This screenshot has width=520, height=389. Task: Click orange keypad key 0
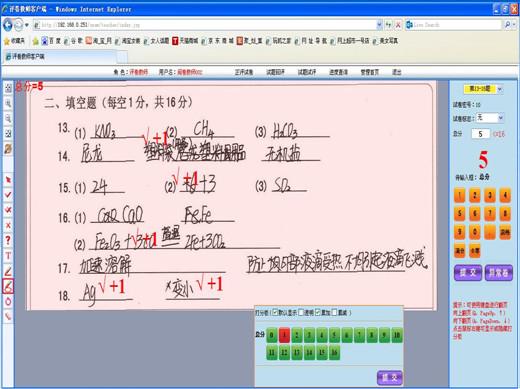click(475, 232)
